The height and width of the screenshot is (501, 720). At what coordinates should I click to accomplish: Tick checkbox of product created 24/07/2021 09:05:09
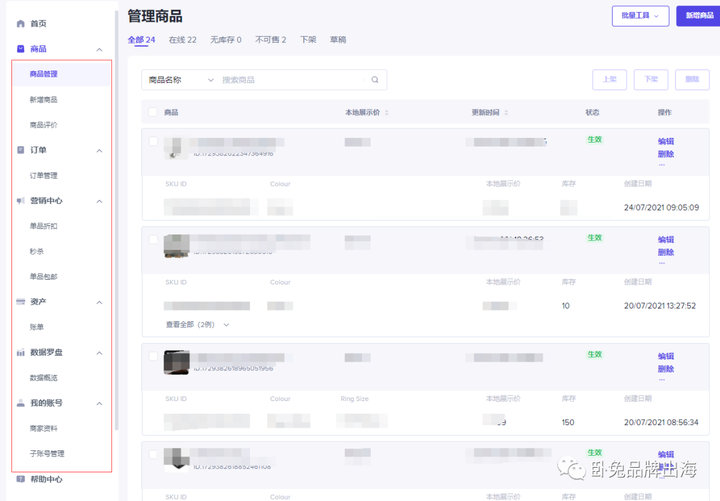click(x=153, y=141)
